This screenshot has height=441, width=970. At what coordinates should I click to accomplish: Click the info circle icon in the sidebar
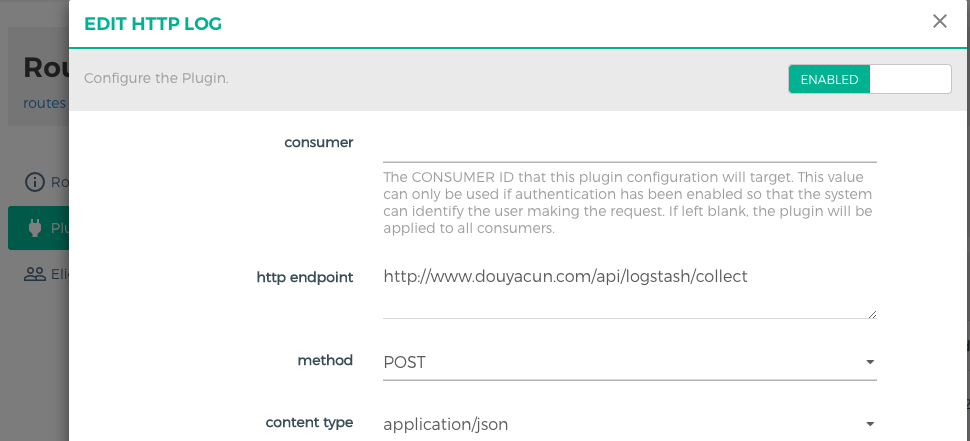35,182
